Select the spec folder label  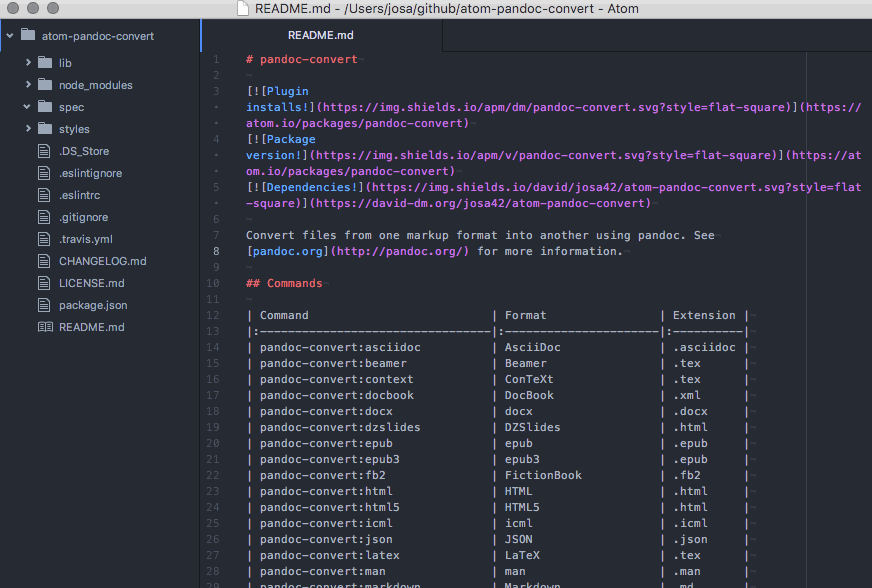[72, 107]
